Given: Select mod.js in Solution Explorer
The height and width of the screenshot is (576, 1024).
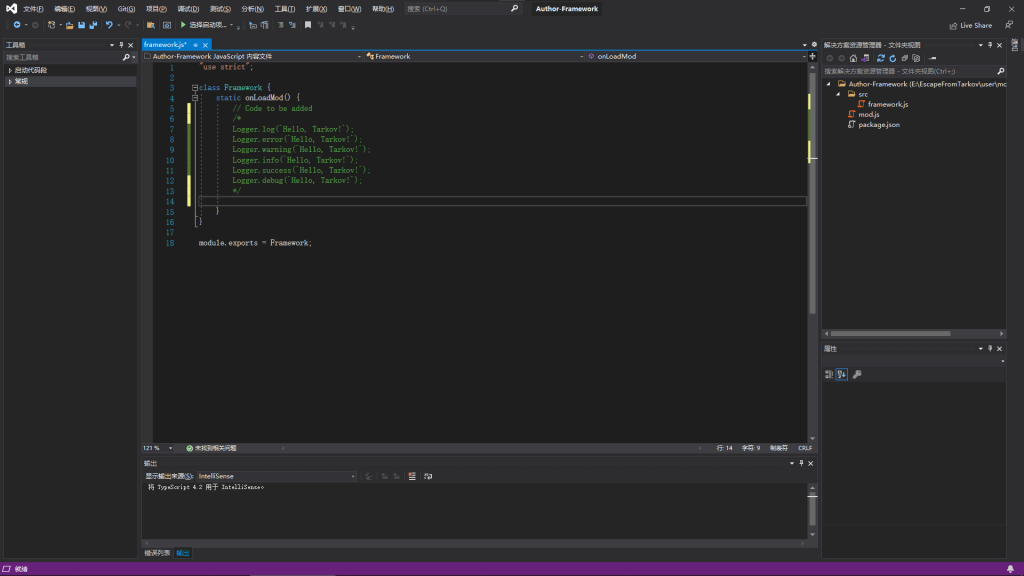Looking at the screenshot, I should (x=868, y=114).
